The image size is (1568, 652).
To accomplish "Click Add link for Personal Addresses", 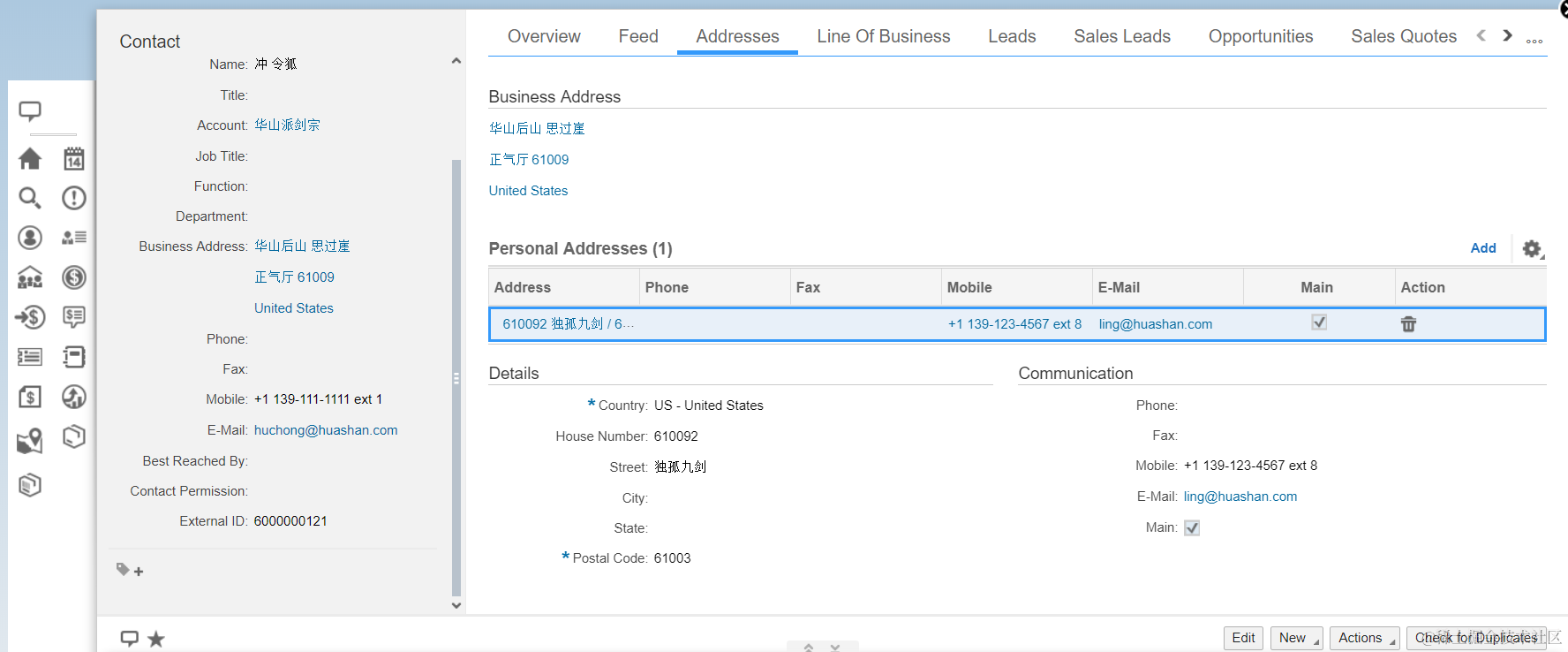I will pos(1483,248).
